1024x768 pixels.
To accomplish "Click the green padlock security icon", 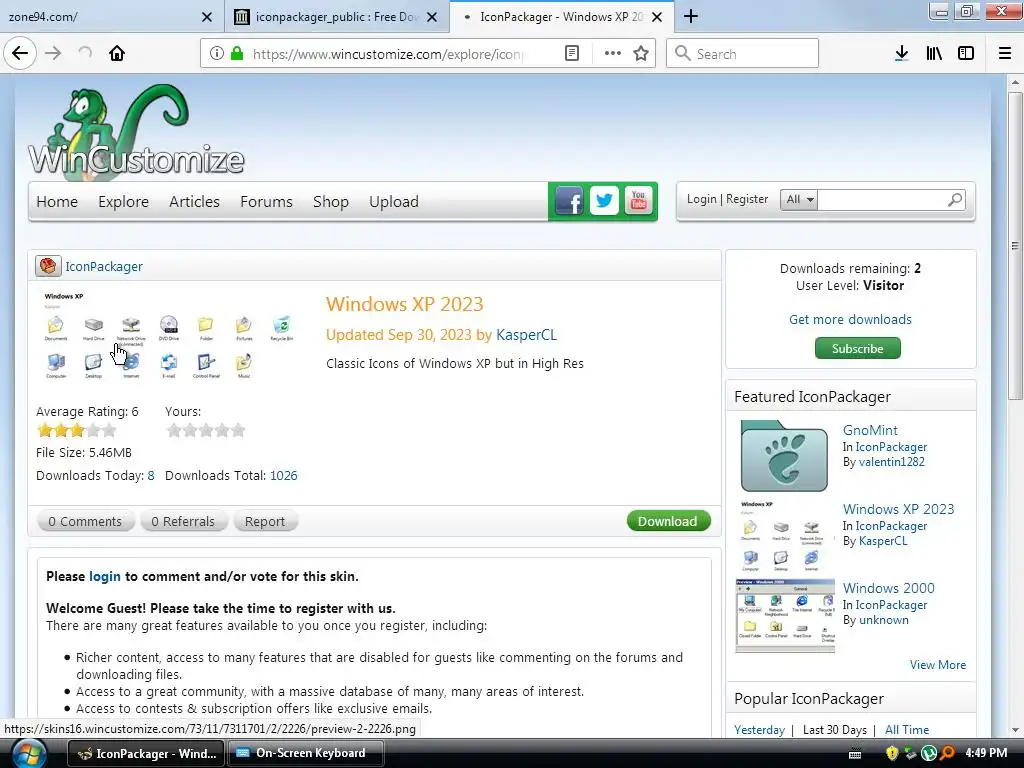I will [x=237, y=54].
